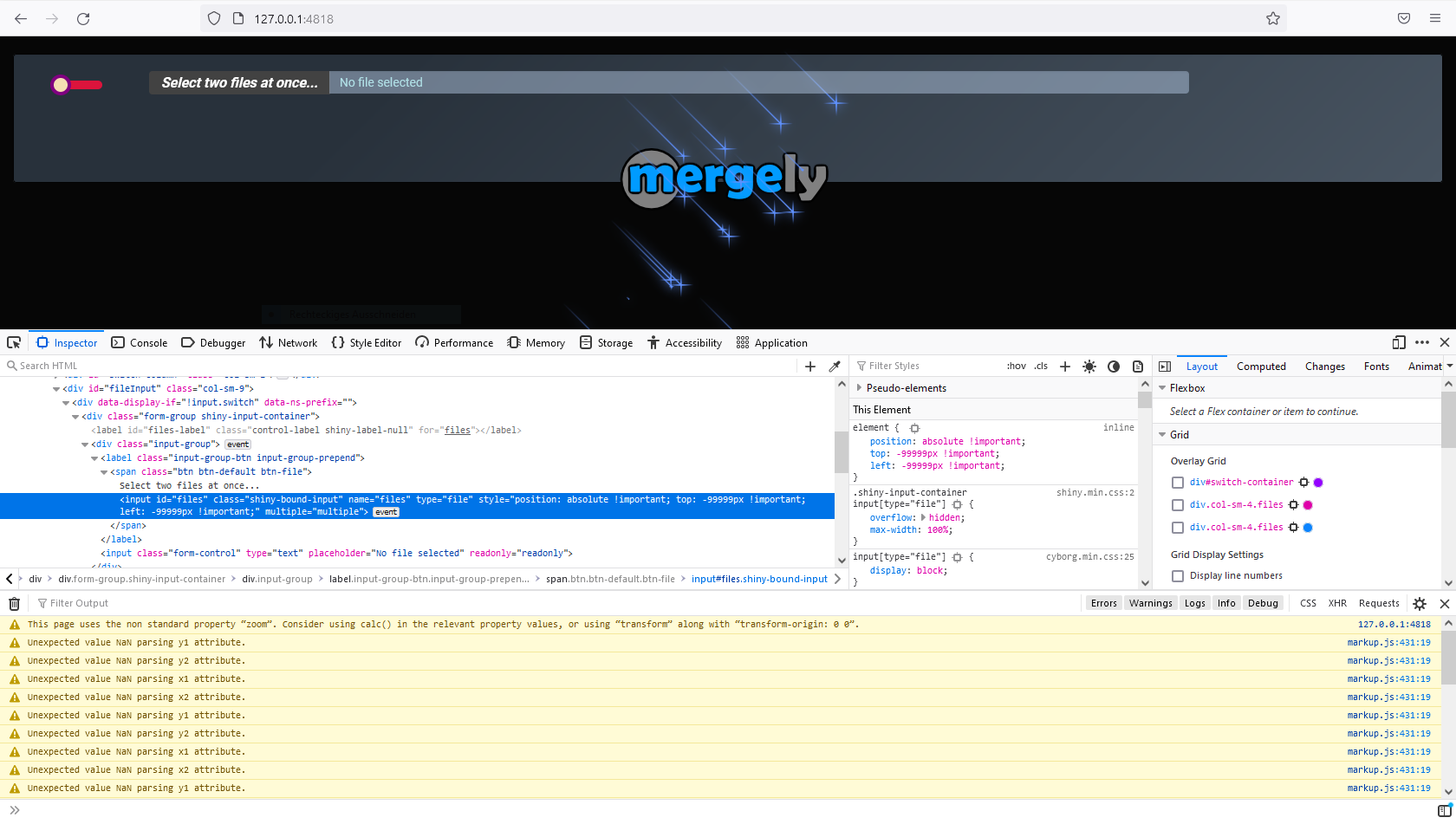This screenshot has width=1456, height=837.
Task: Click the Filter Styles field
Action: pos(926,366)
